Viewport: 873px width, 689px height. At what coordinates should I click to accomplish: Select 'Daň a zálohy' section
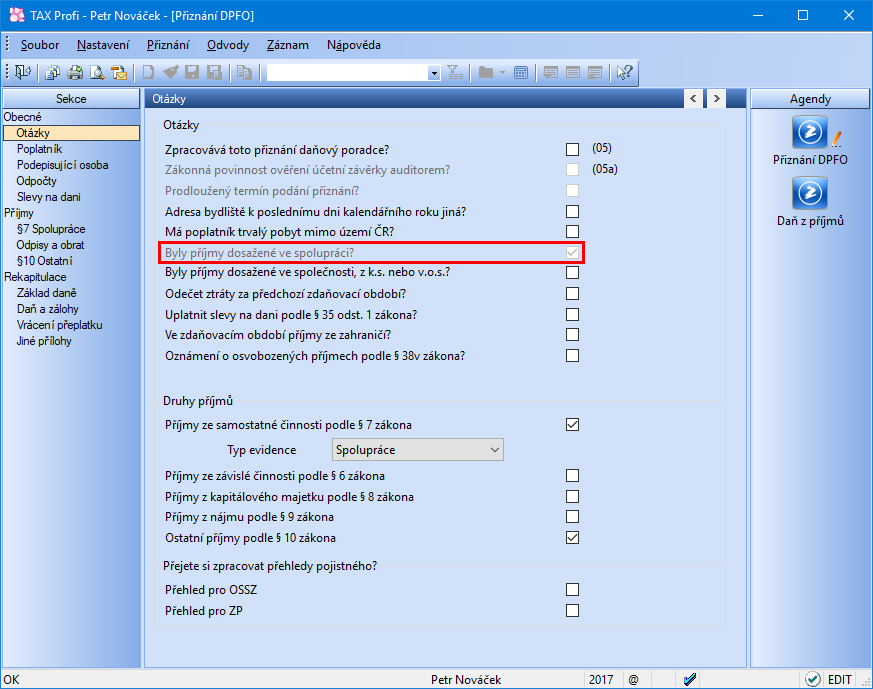tap(47, 309)
